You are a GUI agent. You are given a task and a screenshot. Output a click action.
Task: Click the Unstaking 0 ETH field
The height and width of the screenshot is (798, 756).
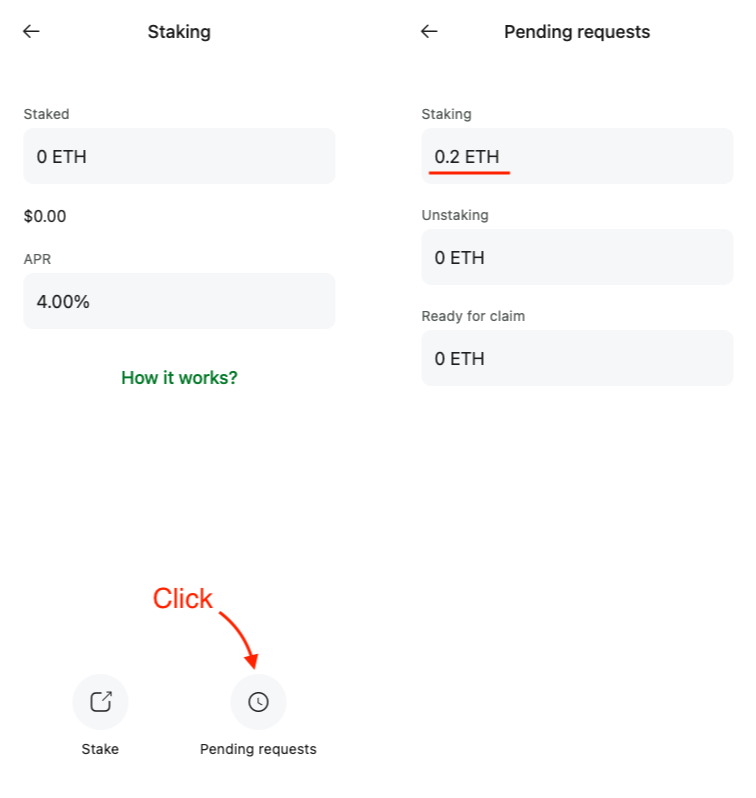click(577, 257)
